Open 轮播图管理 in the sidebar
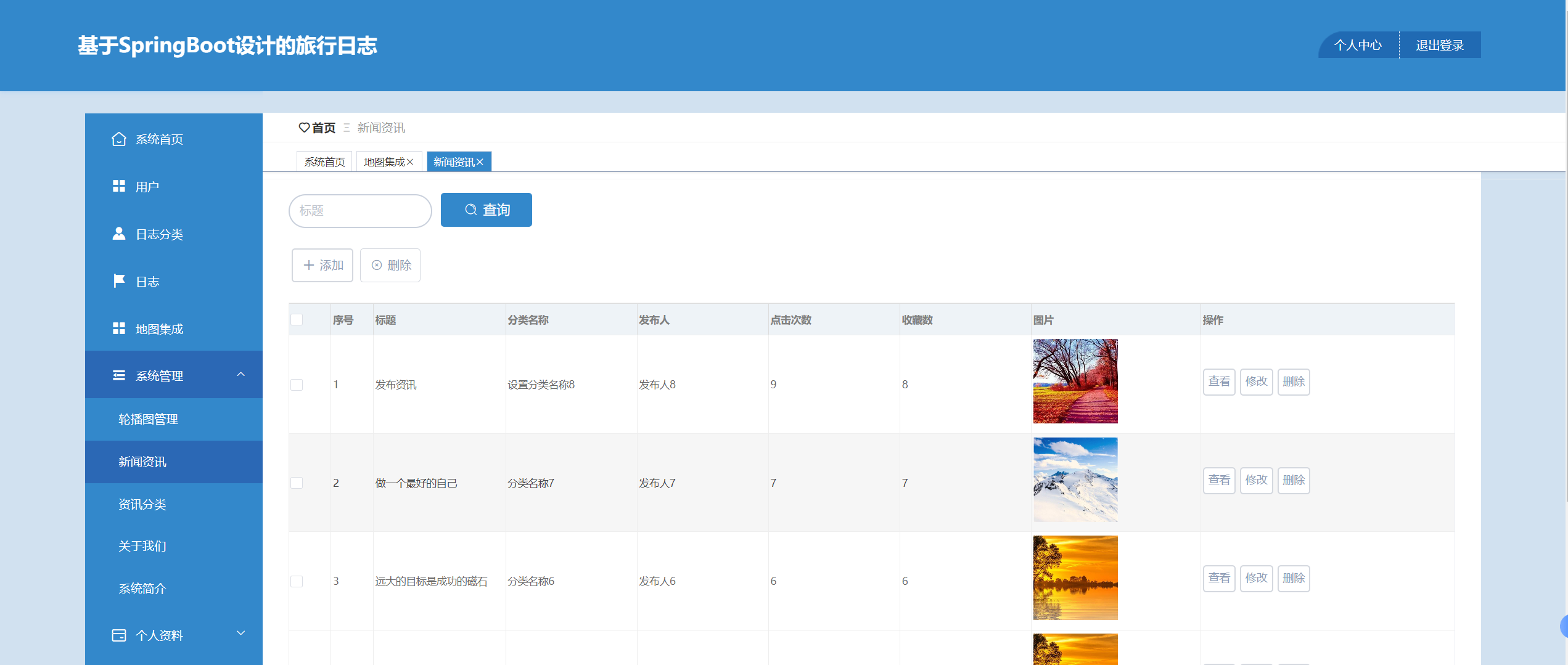Image resolution: width=1568 pixels, height=665 pixels. 148,420
